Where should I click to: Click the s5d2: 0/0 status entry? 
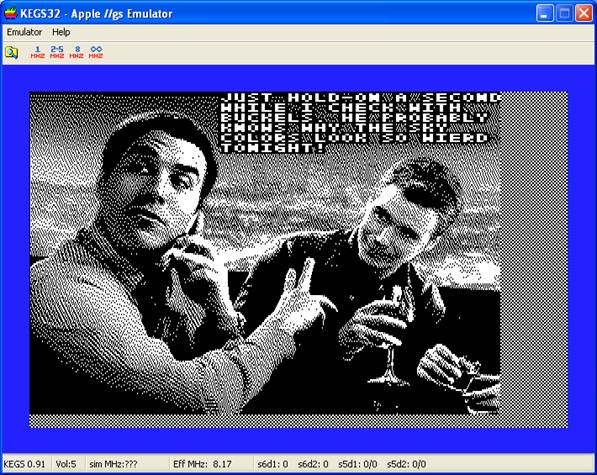(x=406, y=464)
